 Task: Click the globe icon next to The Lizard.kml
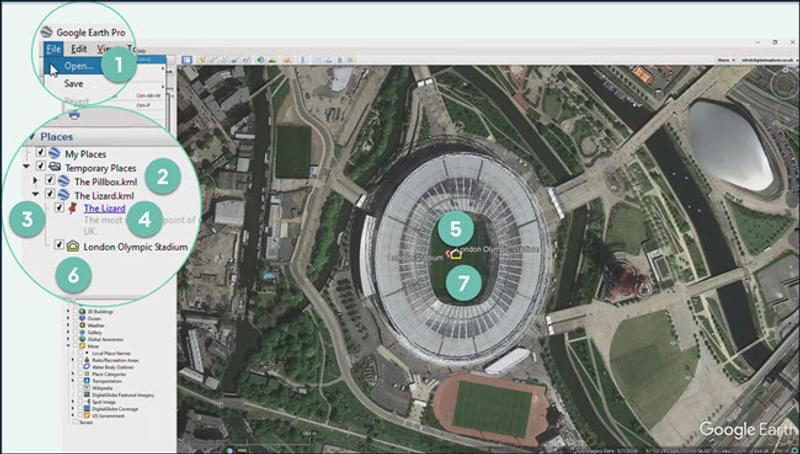point(65,196)
